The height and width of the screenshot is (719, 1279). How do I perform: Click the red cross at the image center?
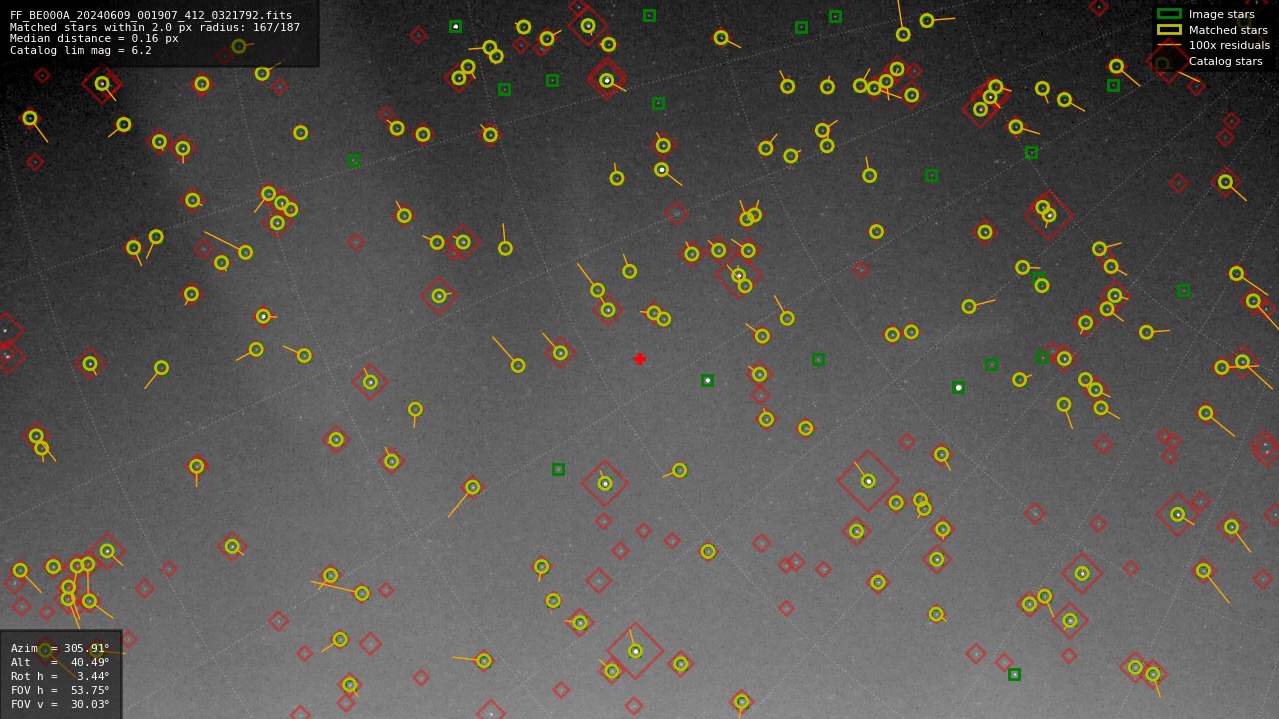pos(640,359)
